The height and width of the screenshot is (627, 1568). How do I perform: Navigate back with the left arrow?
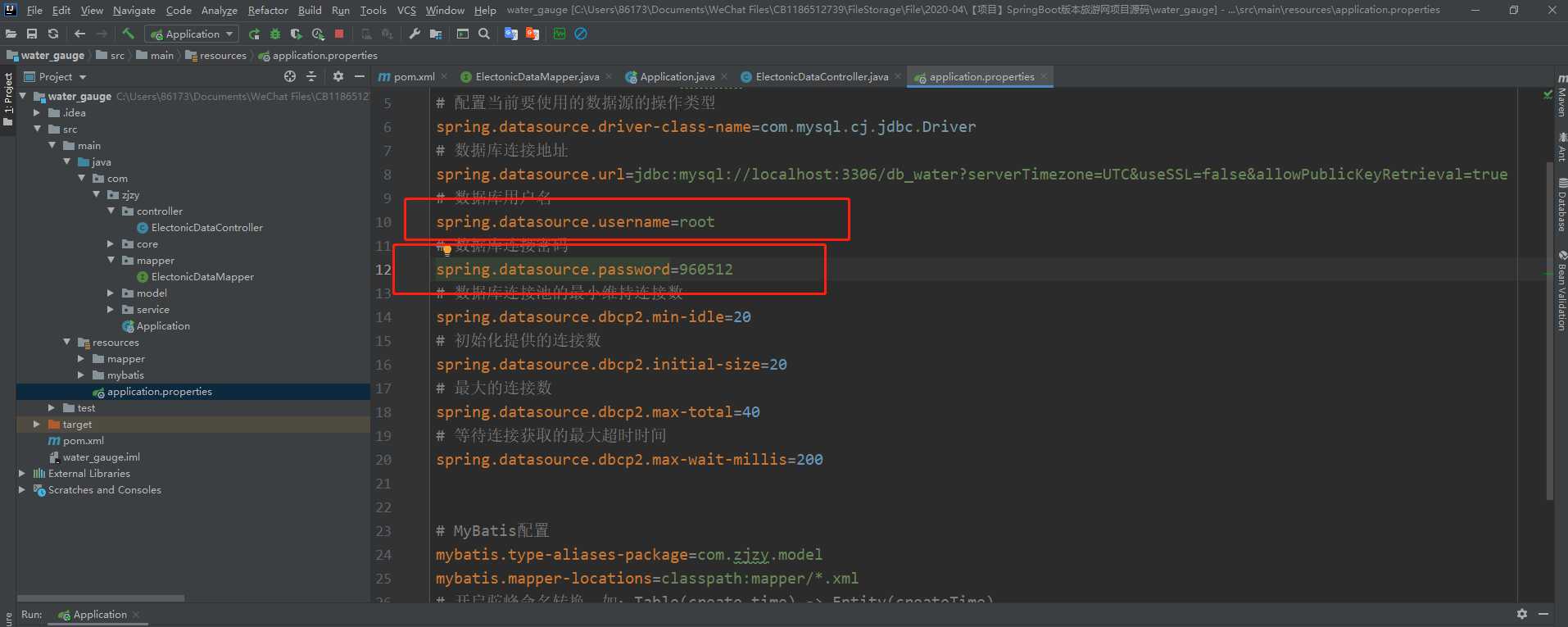coord(79,34)
